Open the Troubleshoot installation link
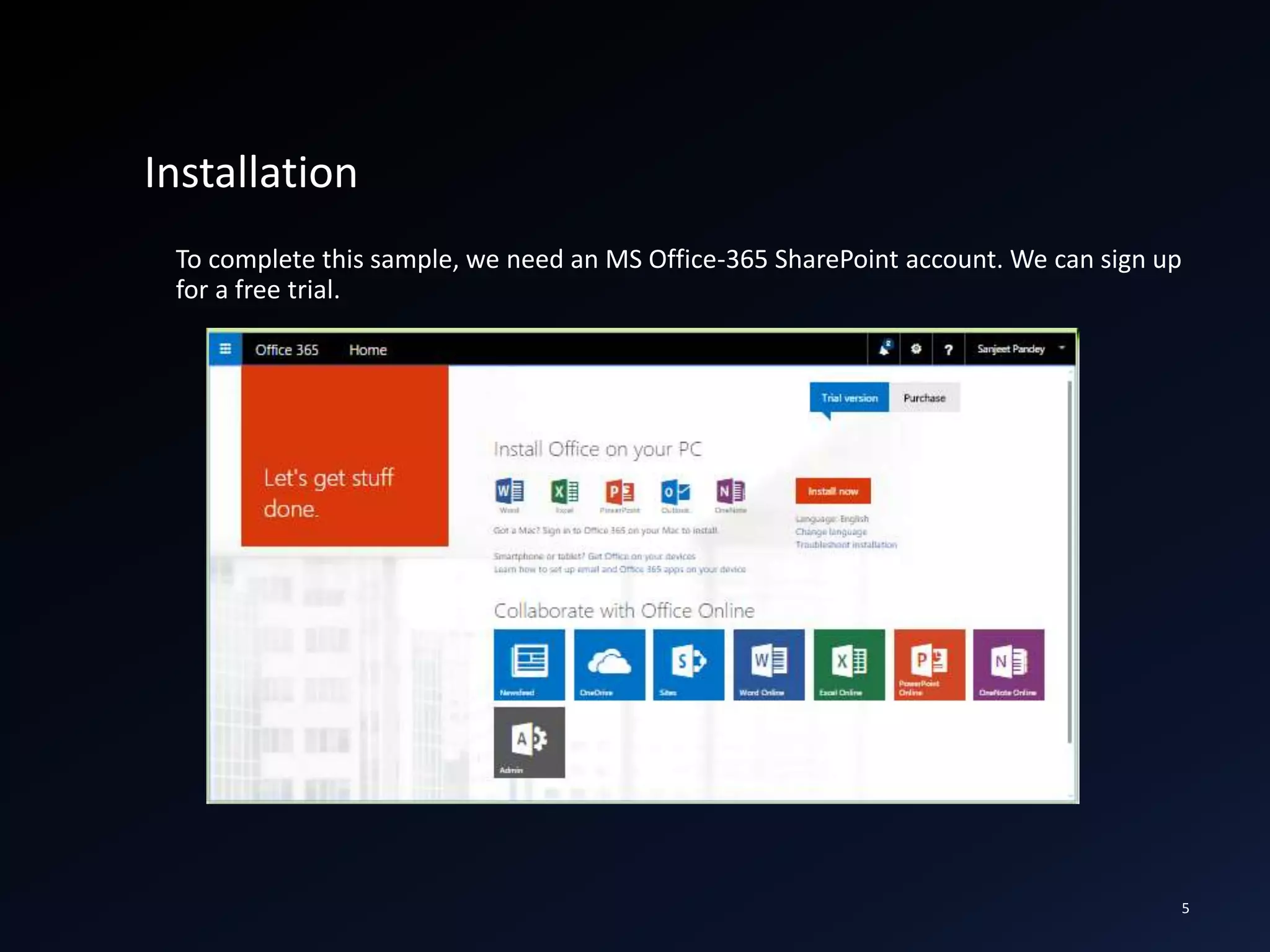 pos(846,545)
